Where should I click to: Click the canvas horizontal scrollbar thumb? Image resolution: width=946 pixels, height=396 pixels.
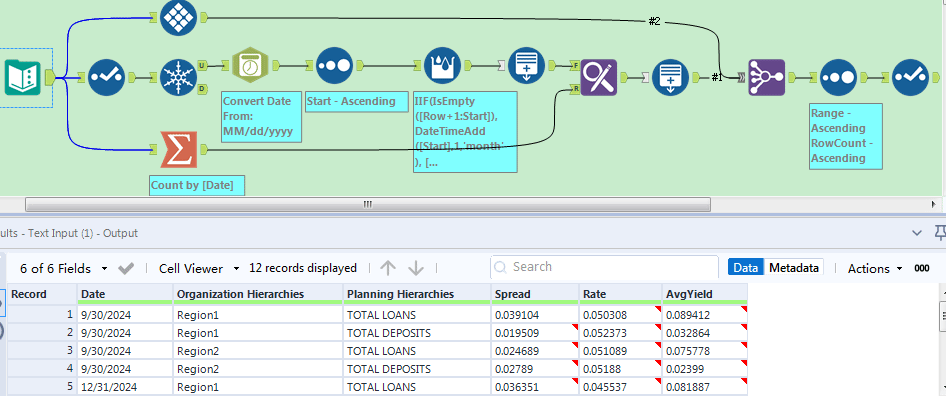[x=367, y=205]
